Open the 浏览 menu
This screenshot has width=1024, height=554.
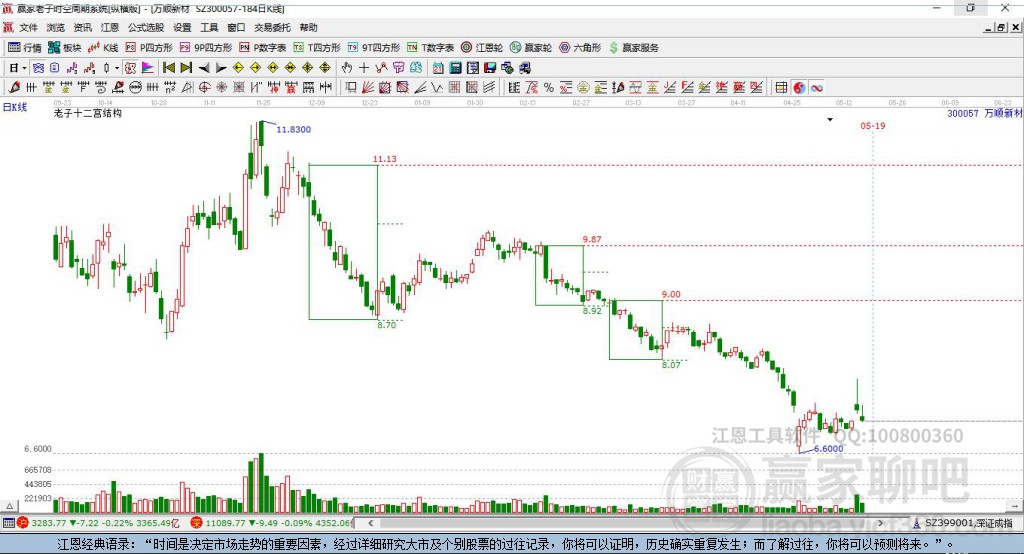point(56,27)
